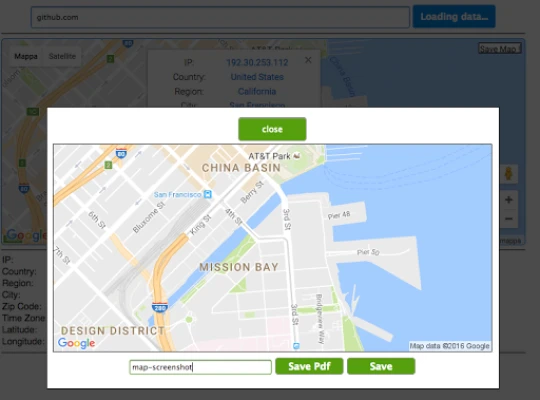Image resolution: width=540 pixels, height=400 pixels.
Task: Zoom in with the plus button
Action: click(509, 200)
